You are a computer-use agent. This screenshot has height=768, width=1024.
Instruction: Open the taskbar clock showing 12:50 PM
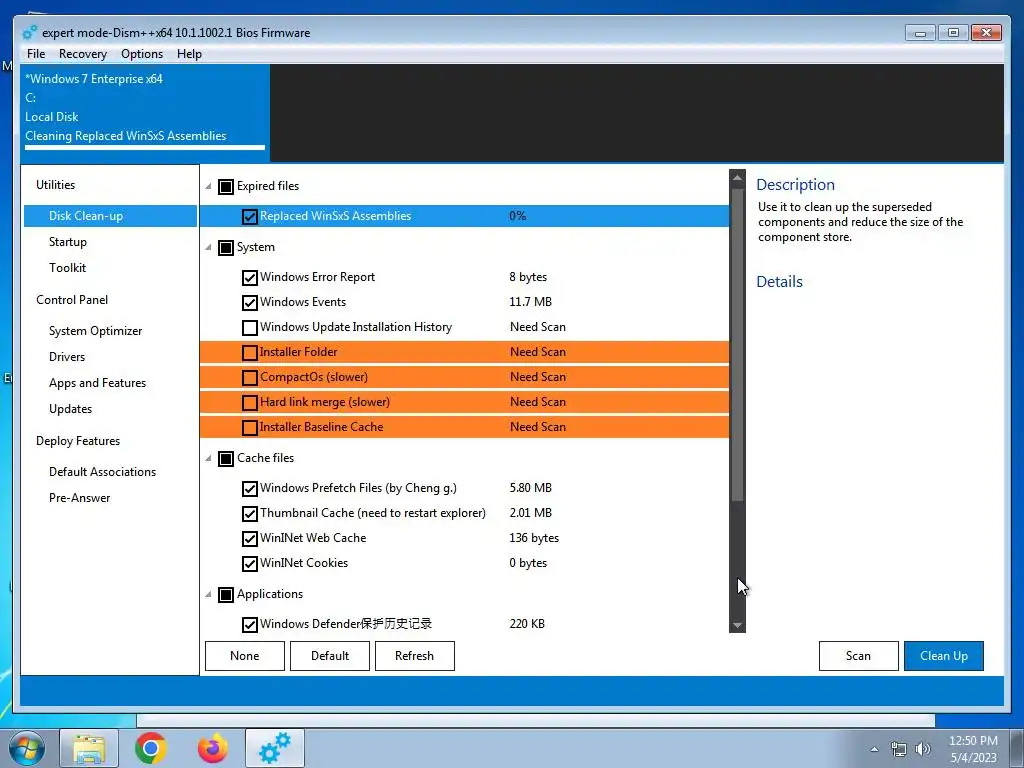click(x=973, y=749)
